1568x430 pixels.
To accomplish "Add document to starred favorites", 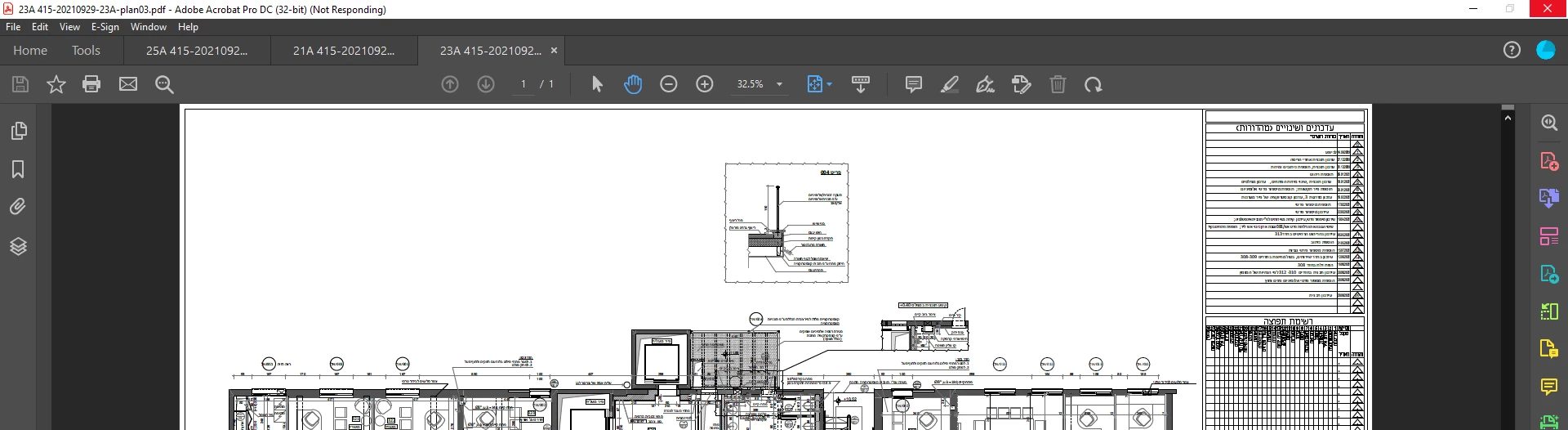I will (x=56, y=84).
